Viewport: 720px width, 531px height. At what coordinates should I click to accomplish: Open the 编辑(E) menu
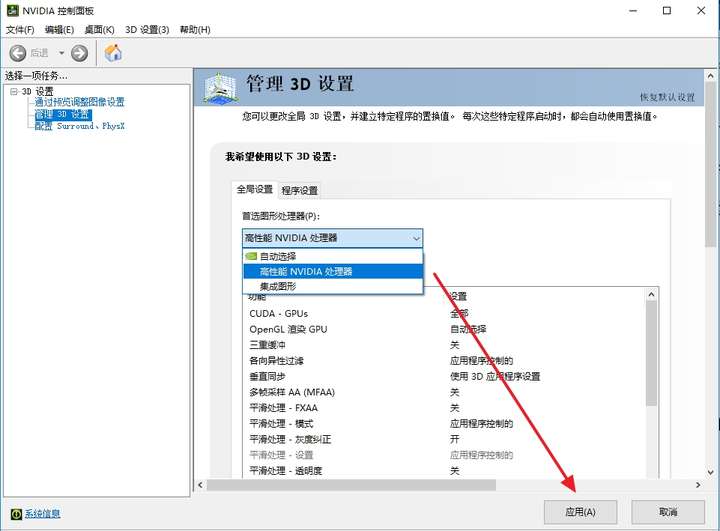point(59,30)
